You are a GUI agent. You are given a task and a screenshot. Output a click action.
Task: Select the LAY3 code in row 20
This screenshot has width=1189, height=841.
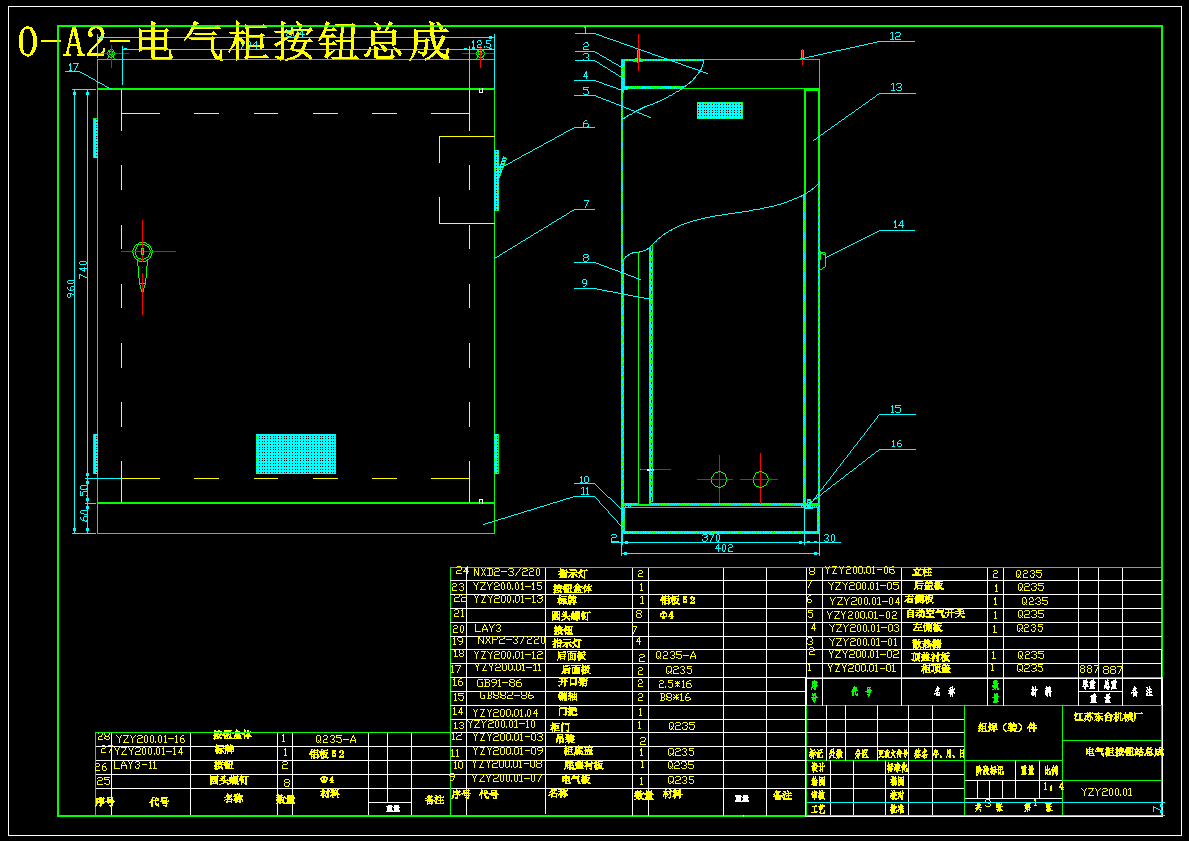click(x=488, y=629)
